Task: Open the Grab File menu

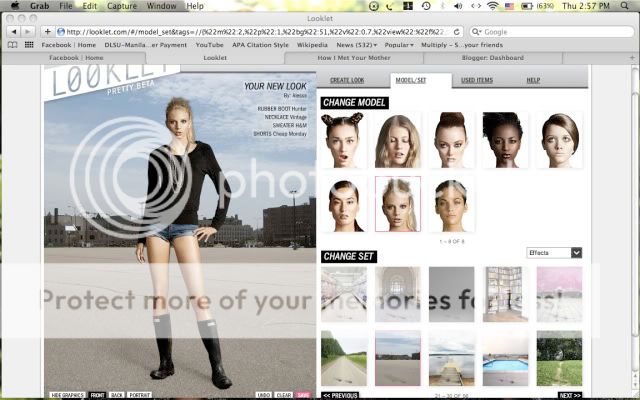Action: (x=66, y=6)
